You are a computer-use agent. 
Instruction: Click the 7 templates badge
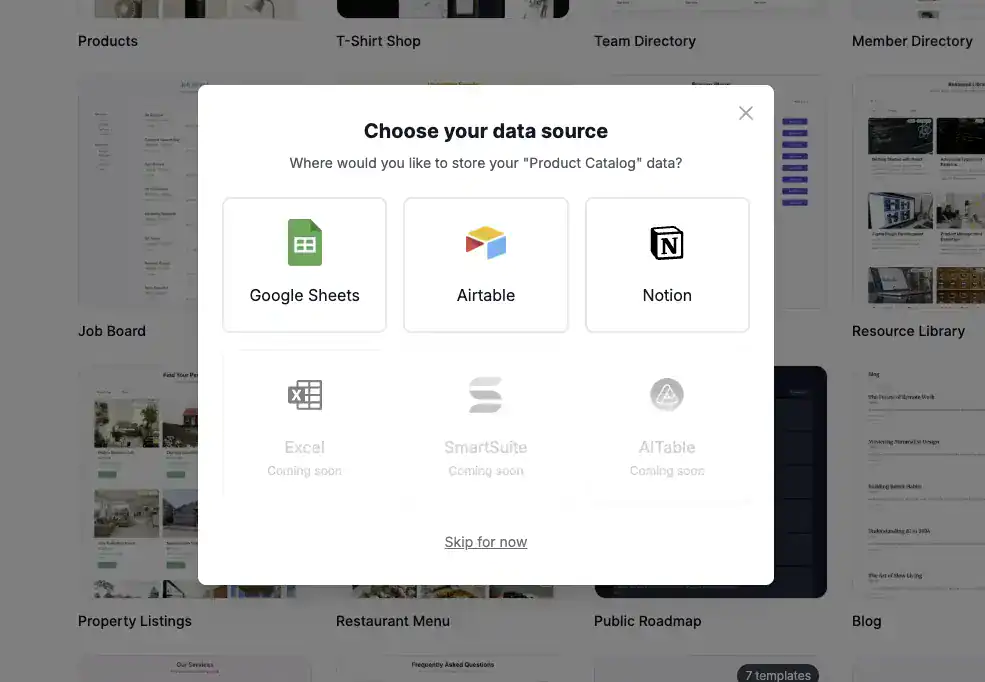(778, 674)
